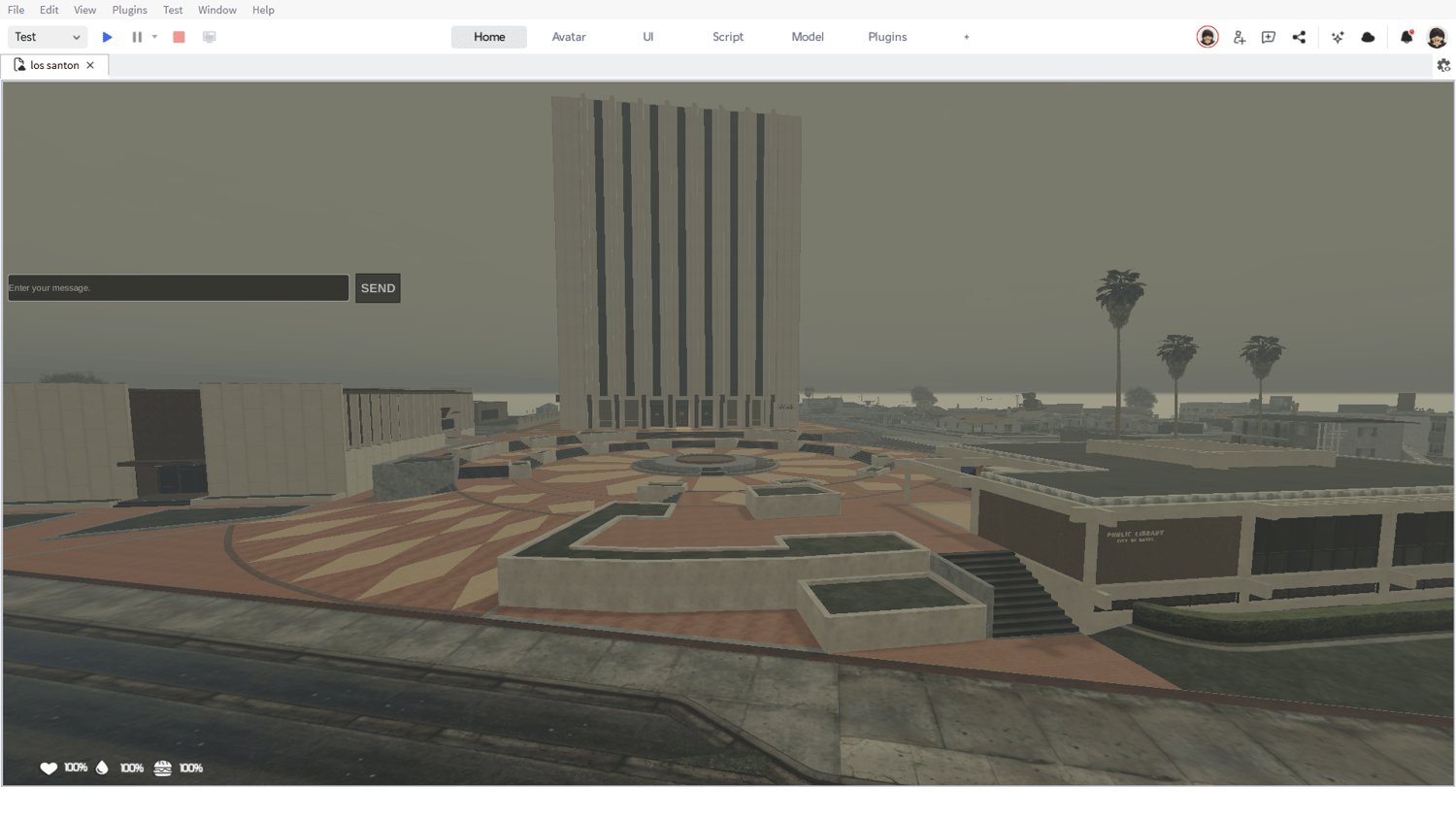Click the 100% value beside the heart
The height and width of the screenshot is (818, 1456).
(x=76, y=768)
